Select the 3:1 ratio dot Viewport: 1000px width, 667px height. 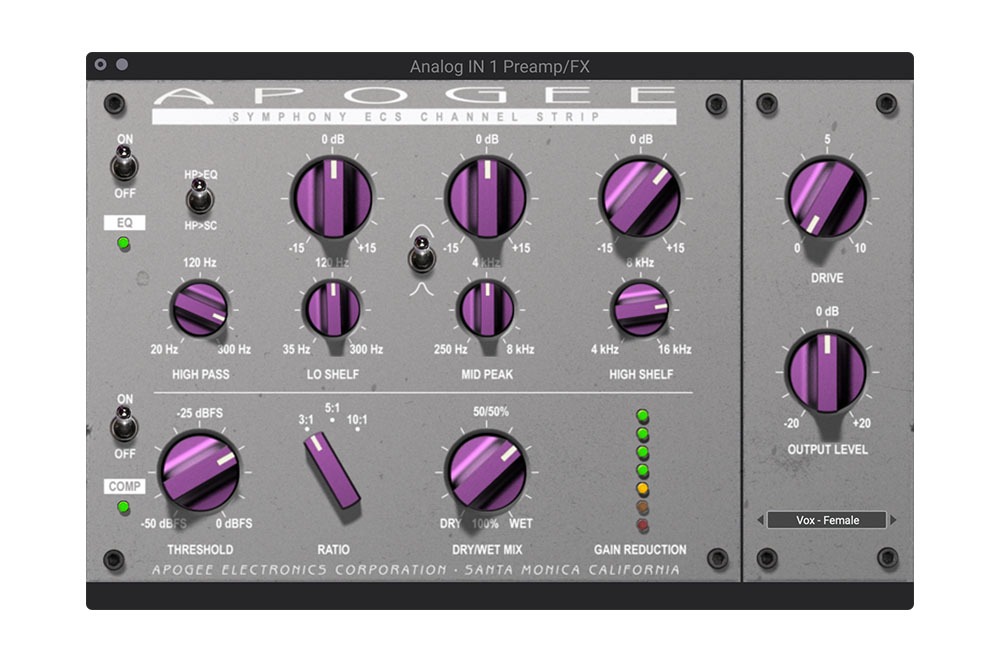point(307,429)
